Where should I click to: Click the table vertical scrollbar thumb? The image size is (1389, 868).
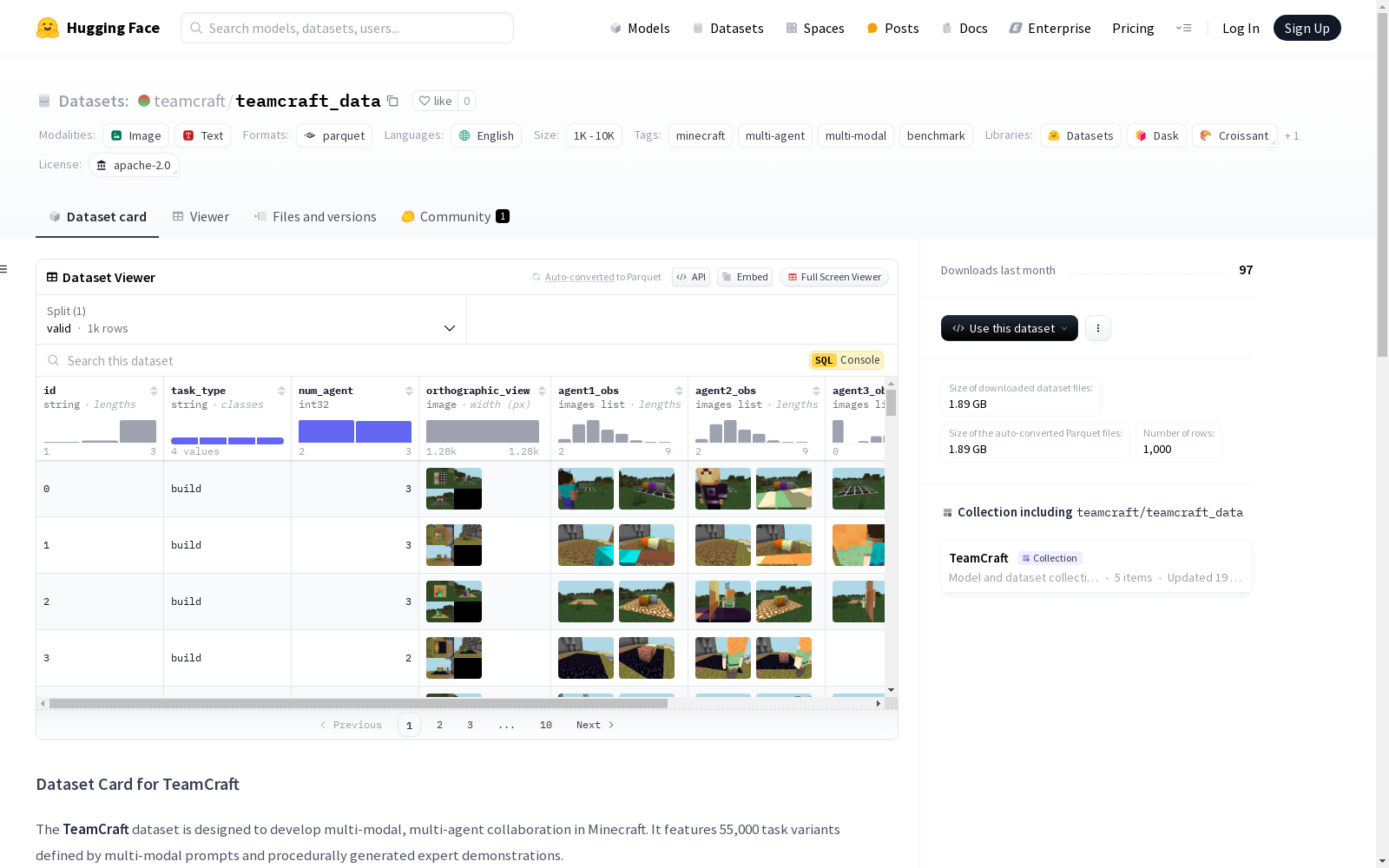(891, 403)
